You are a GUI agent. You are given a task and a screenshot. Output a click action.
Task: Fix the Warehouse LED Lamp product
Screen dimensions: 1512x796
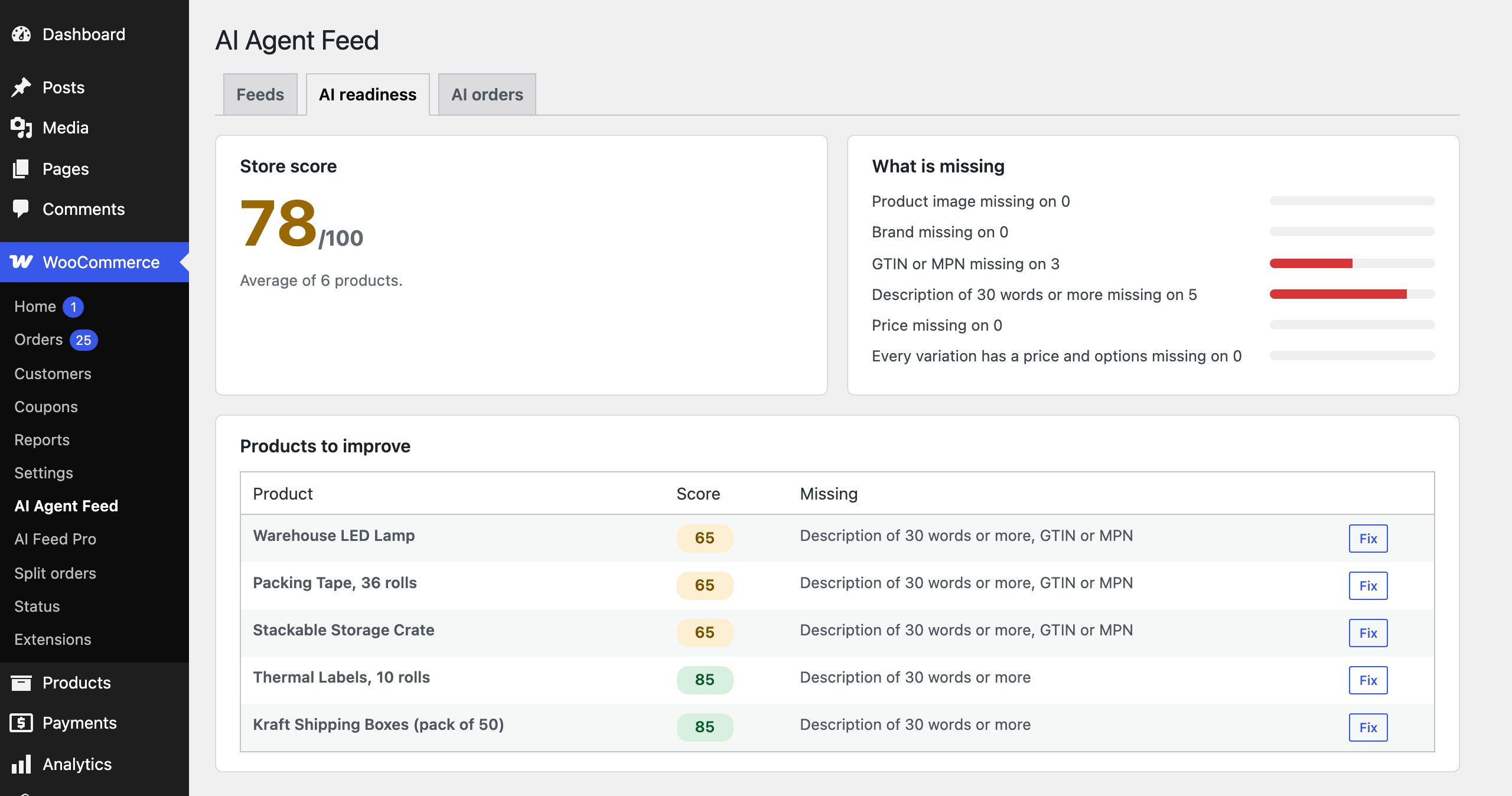coord(1368,539)
